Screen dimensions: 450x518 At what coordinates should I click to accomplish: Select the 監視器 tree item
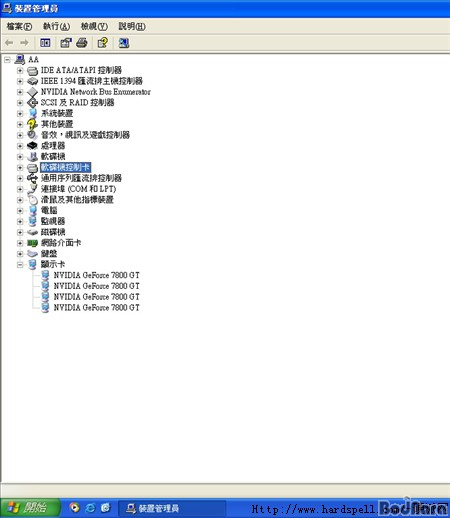(53, 221)
